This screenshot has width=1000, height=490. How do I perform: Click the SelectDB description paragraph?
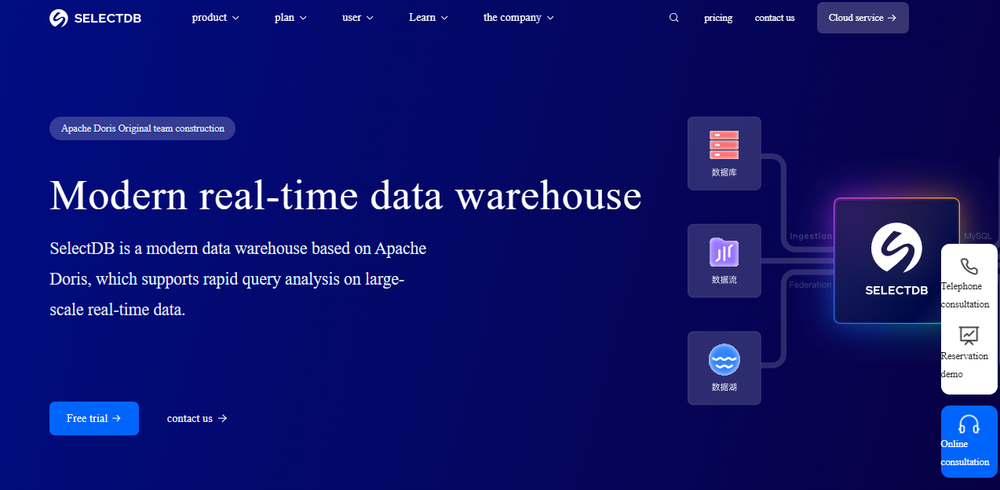[x=238, y=279]
